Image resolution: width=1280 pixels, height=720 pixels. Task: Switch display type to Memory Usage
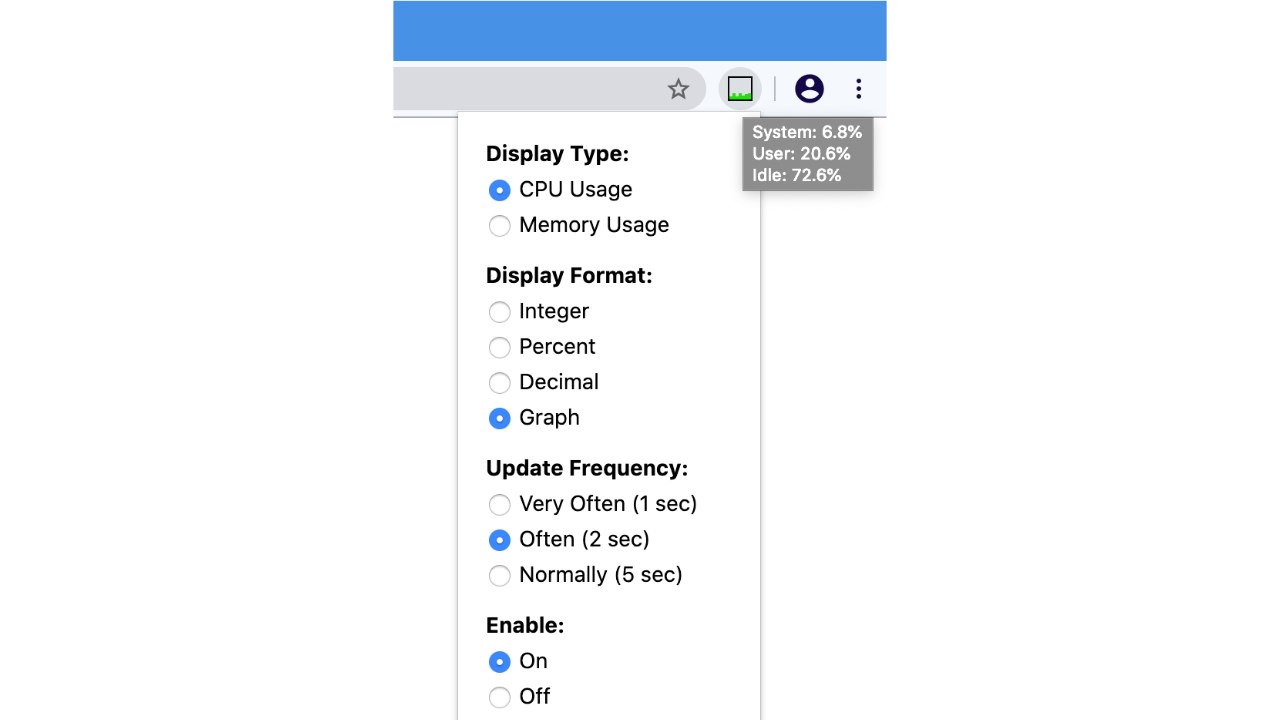click(x=499, y=226)
